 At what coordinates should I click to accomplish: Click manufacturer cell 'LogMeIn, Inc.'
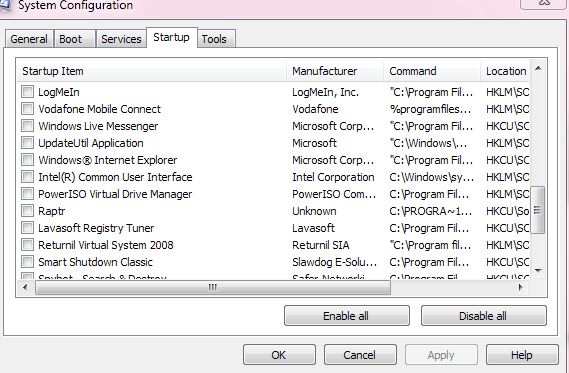pos(326,92)
